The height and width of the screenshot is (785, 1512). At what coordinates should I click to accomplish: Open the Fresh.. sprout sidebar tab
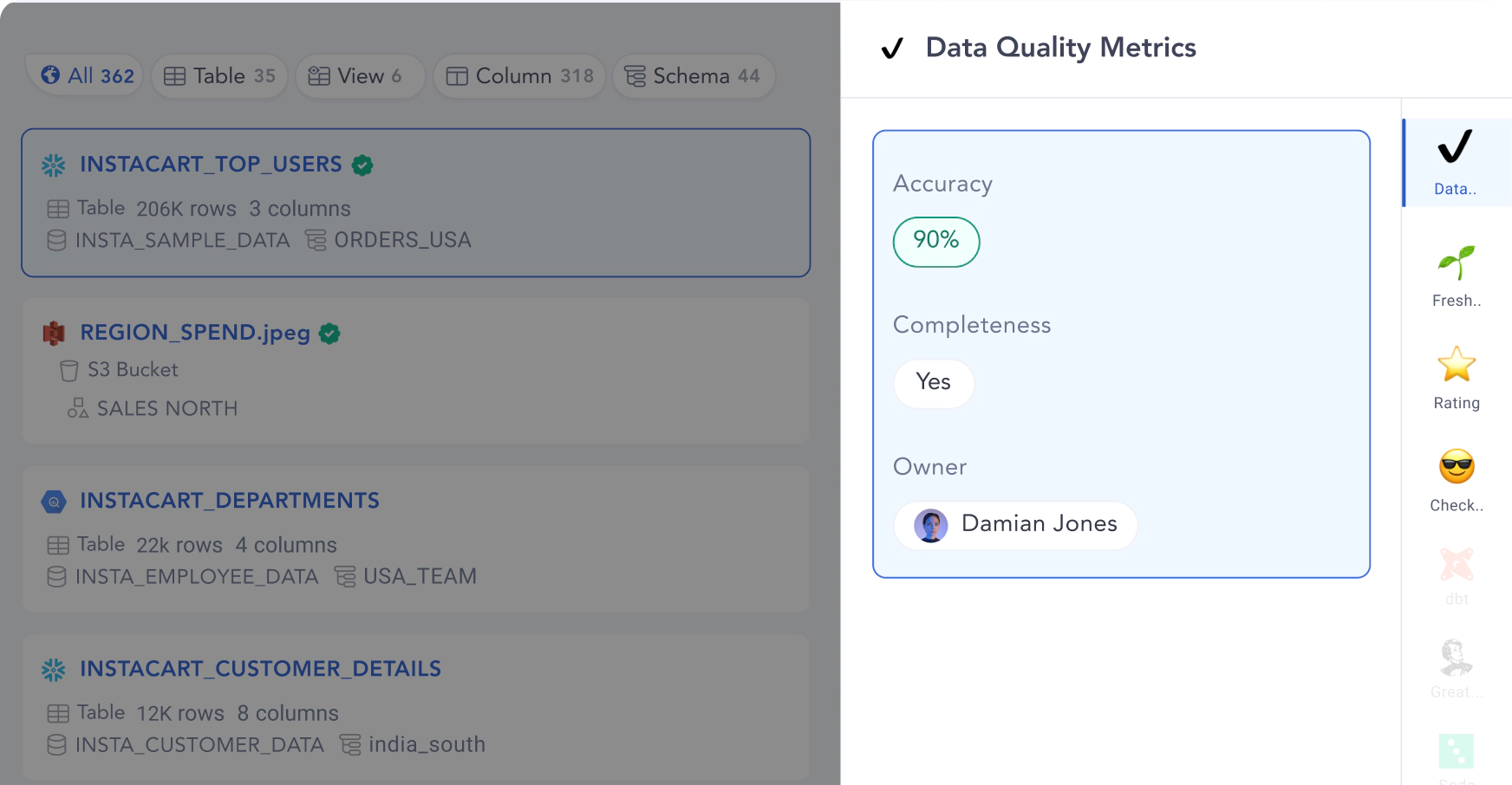pos(1457,276)
